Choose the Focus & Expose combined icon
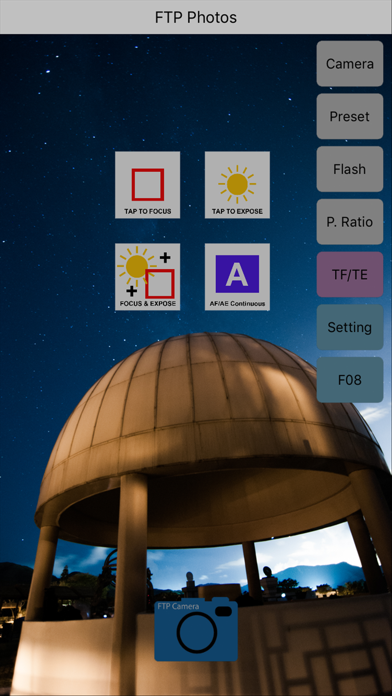Image resolution: width=392 pixels, height=696 pixels. [x=147, y=277]
